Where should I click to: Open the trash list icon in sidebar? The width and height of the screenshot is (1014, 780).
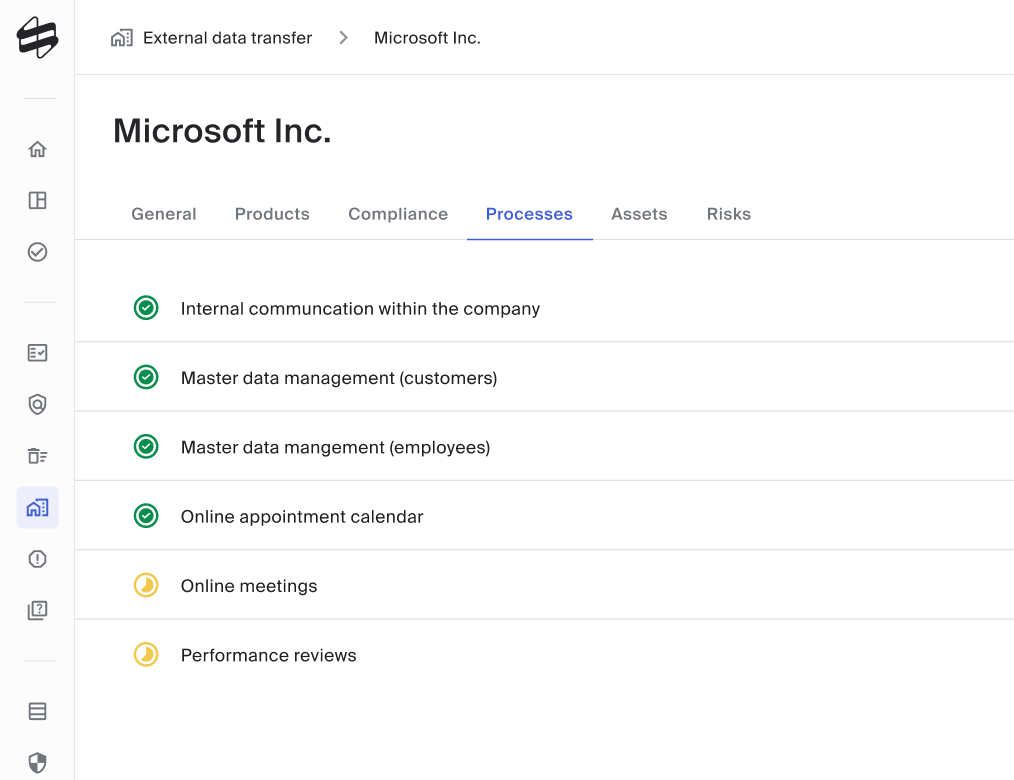click(38, 456)
